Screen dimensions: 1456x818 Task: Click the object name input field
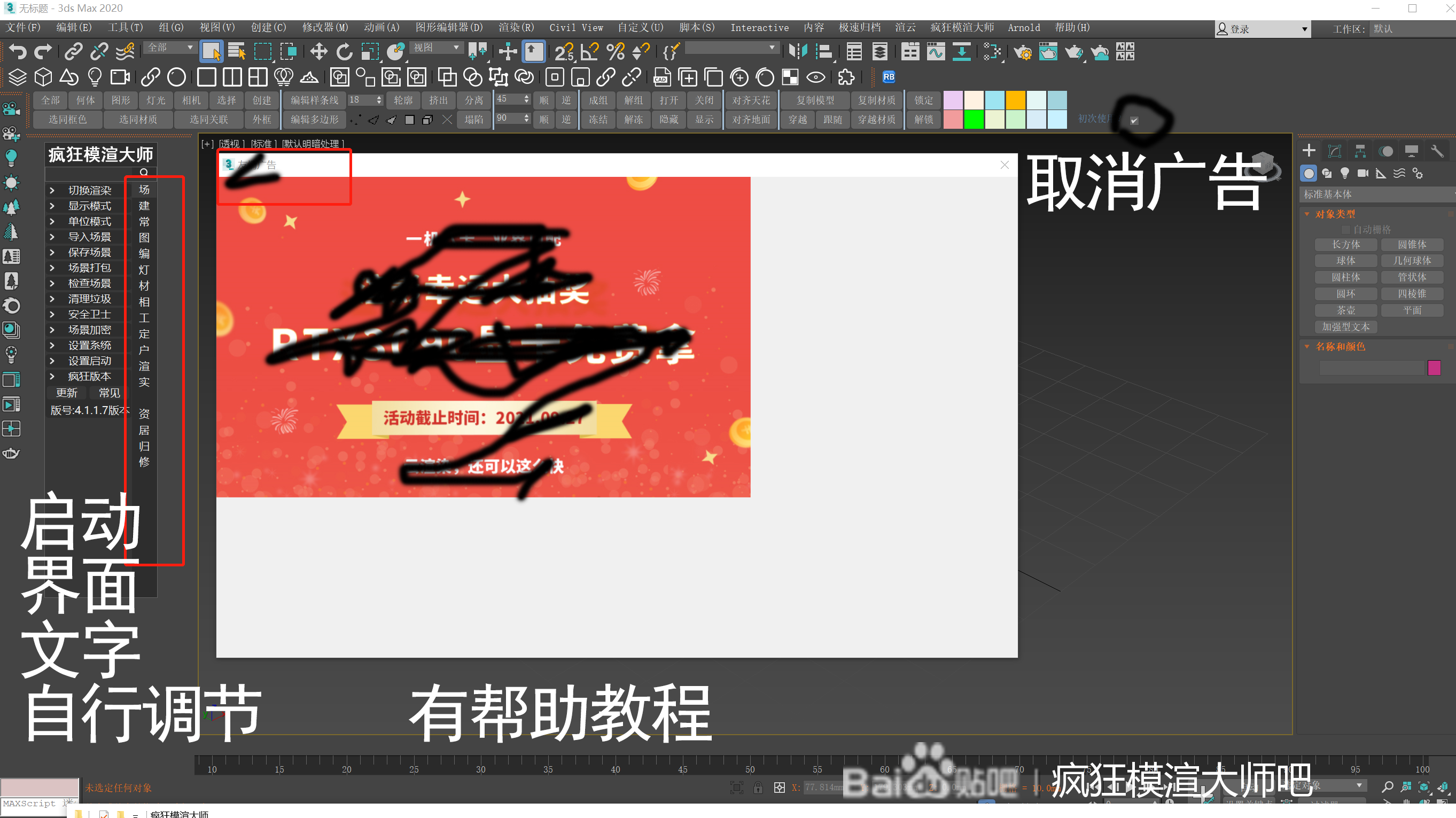(x=1372, y=369)
